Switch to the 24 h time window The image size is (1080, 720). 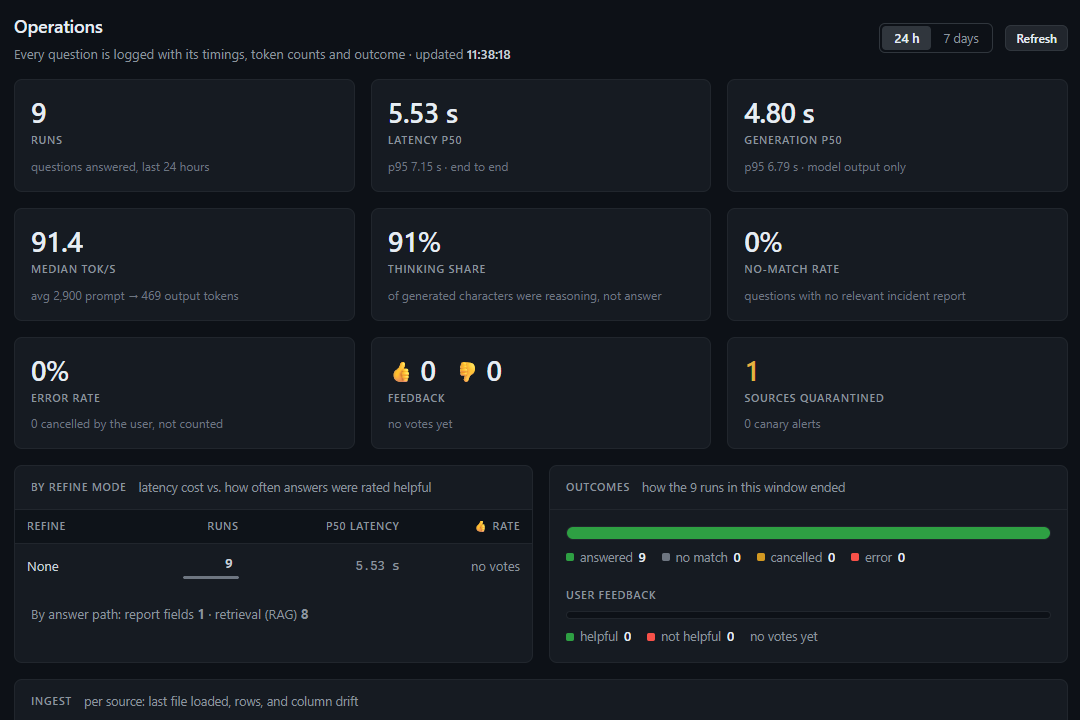pyautogui.click(x=906, y=39)
